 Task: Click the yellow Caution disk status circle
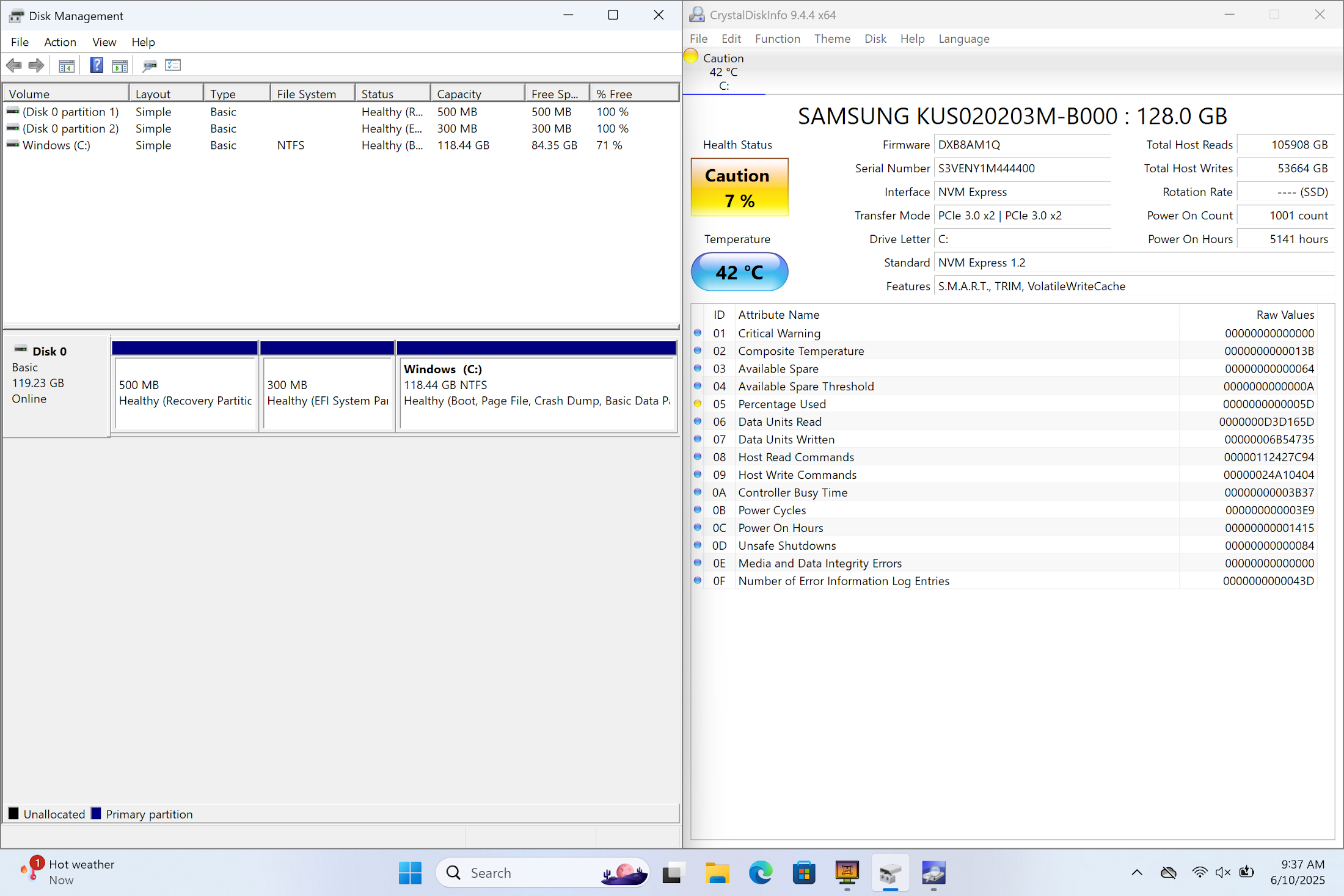click(691, 56)
